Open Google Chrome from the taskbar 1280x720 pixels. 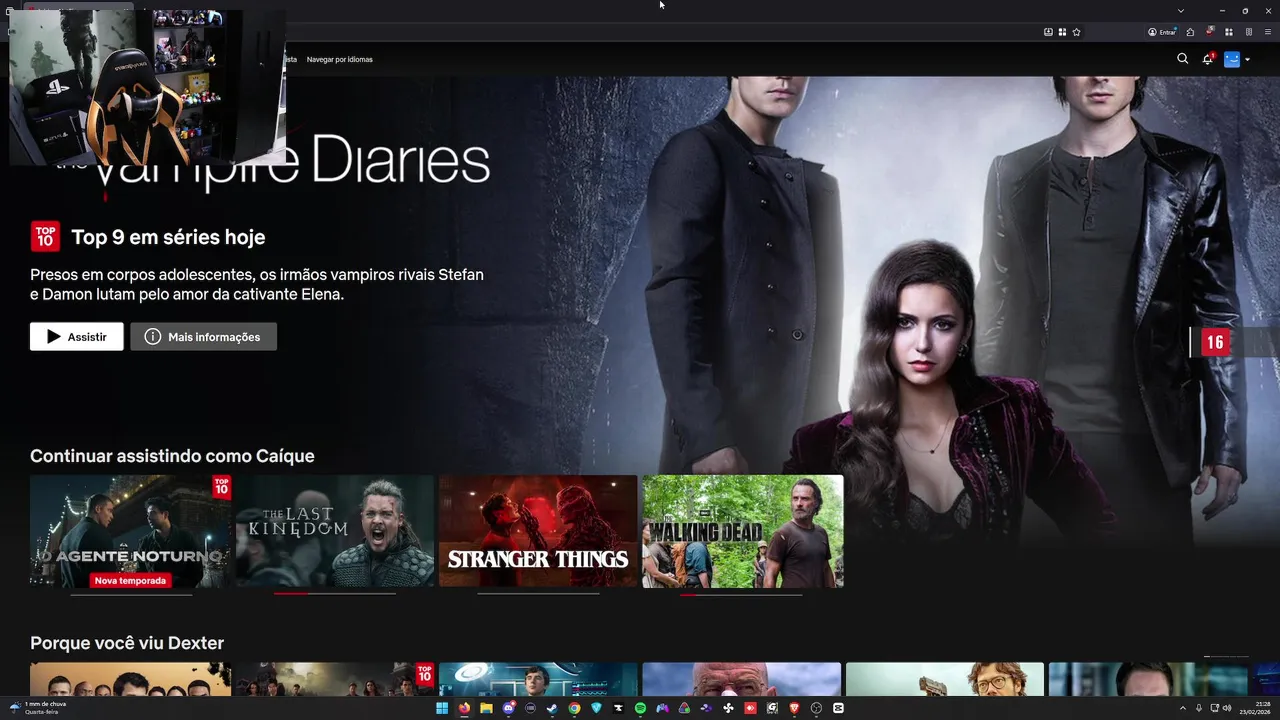coord(574,708)
